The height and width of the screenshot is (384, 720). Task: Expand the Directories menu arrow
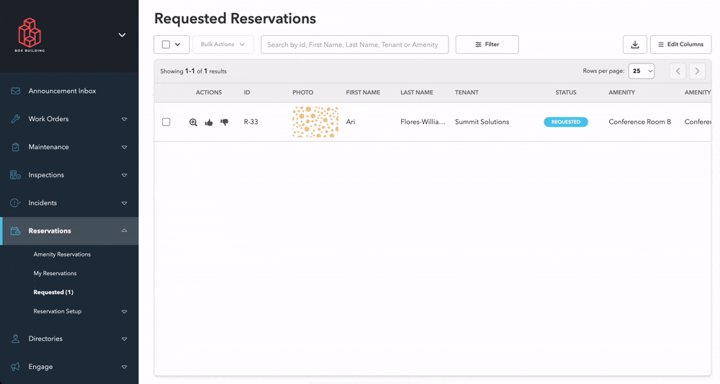124,339
